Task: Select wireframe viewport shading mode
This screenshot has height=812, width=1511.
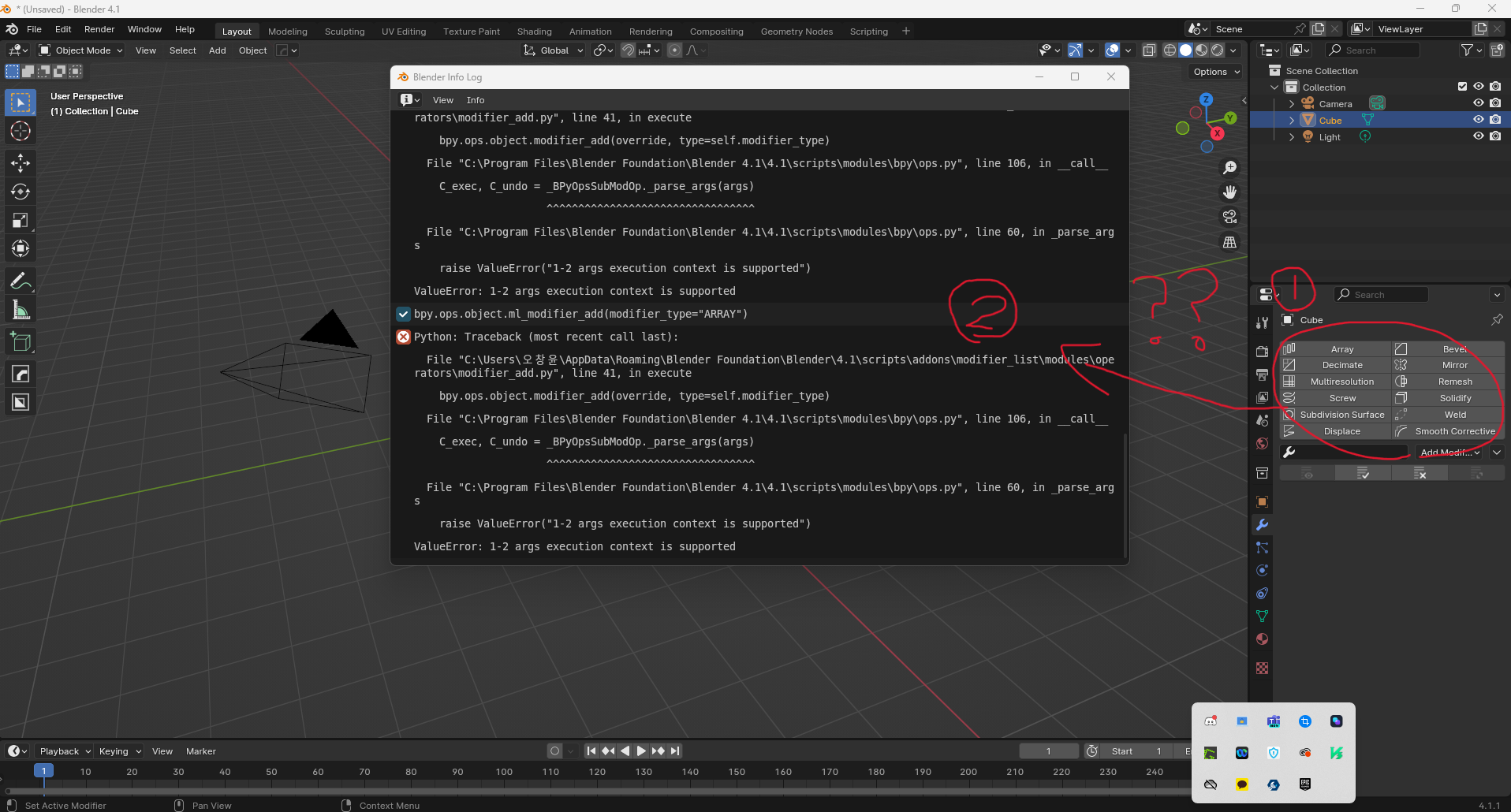Action: pos(1170,50)
